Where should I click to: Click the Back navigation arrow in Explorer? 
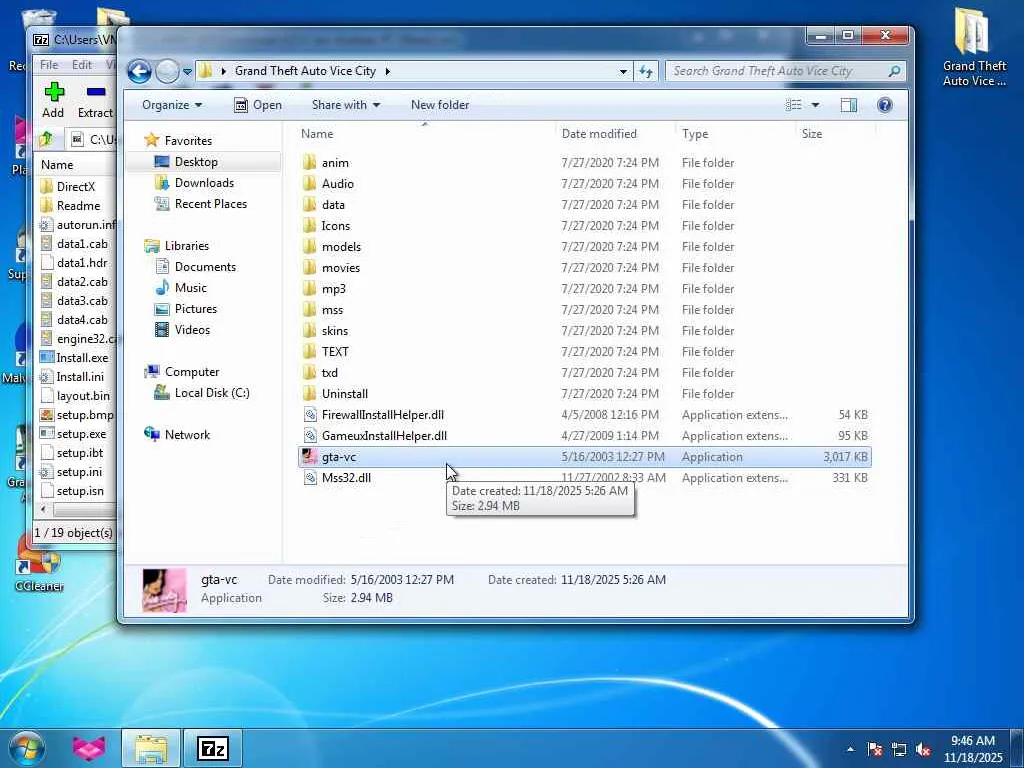coord(139,71)
